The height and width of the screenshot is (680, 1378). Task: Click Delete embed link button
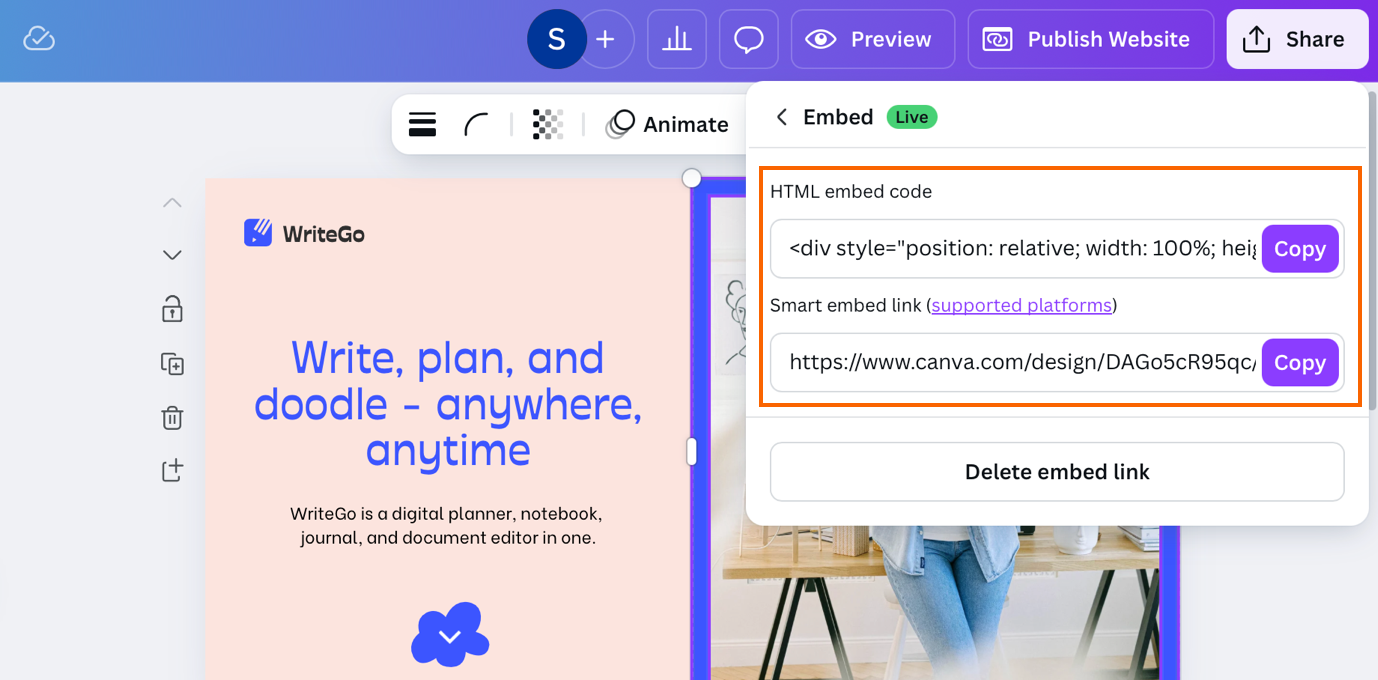click(x=1057, y=472)
